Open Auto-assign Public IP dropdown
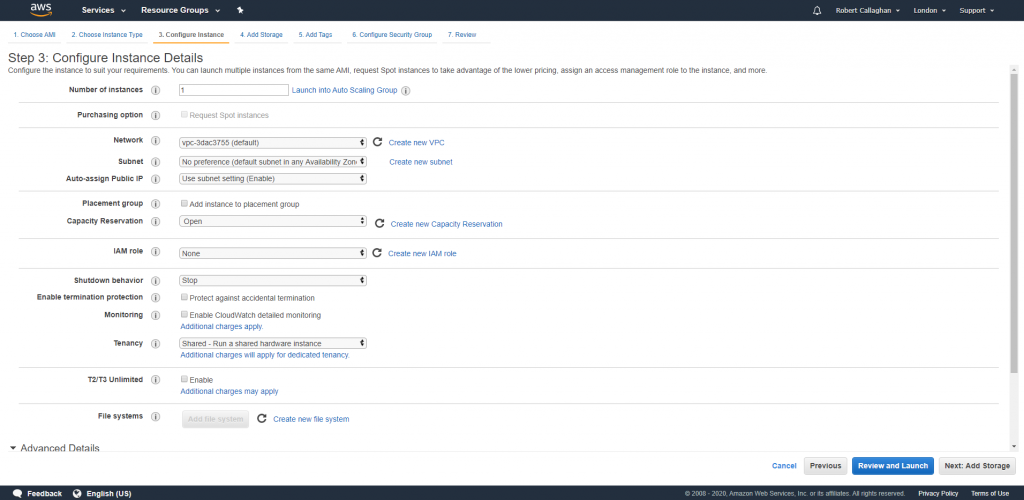 [273, 179]
